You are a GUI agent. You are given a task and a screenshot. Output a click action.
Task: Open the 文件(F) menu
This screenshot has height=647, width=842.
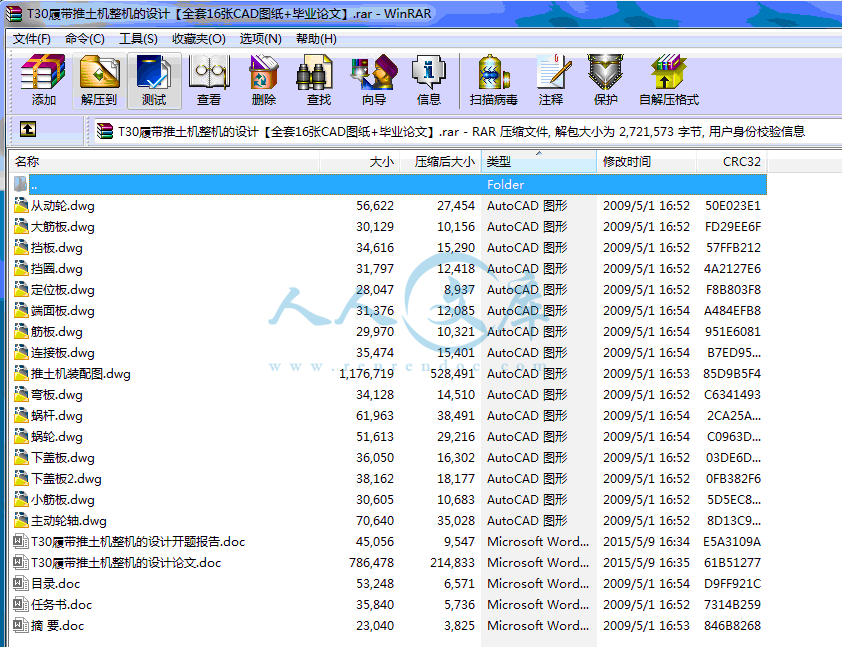pyautogui.click(x=32, y=39)
